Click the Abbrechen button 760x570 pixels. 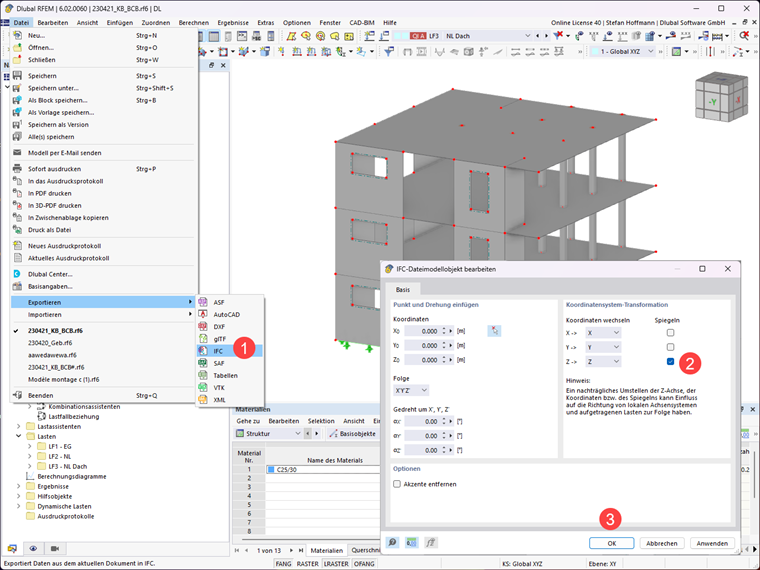click(x=662, y=543)
